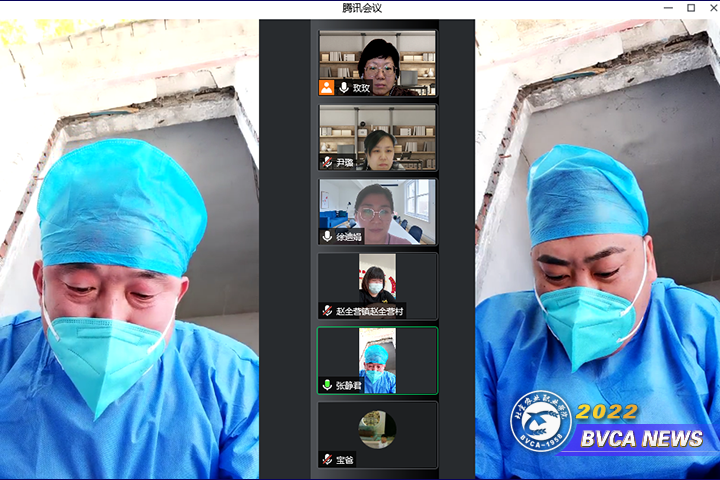Click the muted microphone icon beside 宝爸
The image size is (720, 480).
point(327,459)
